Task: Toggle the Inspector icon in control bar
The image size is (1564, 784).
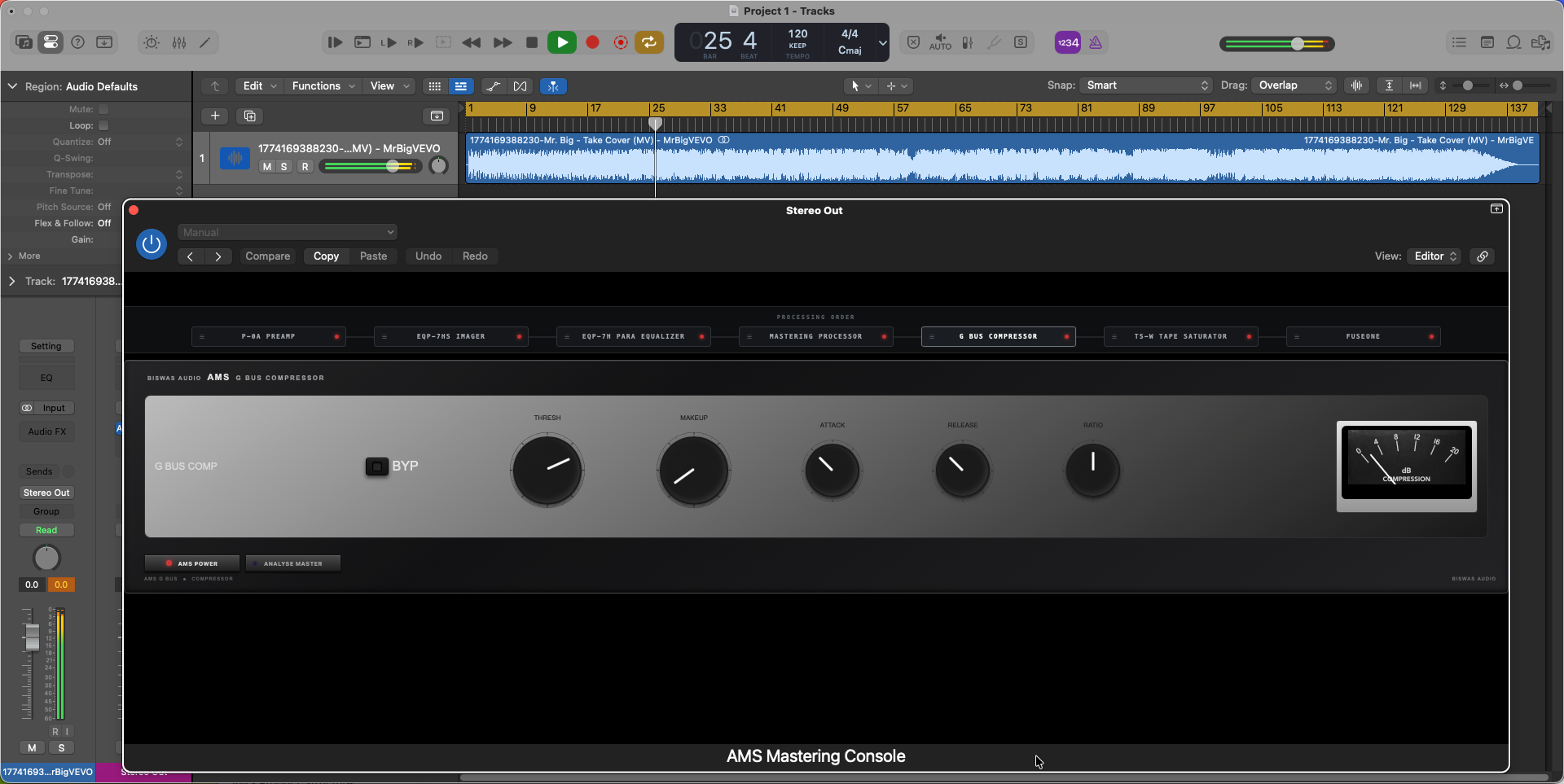Action: (x=51, y=42)
